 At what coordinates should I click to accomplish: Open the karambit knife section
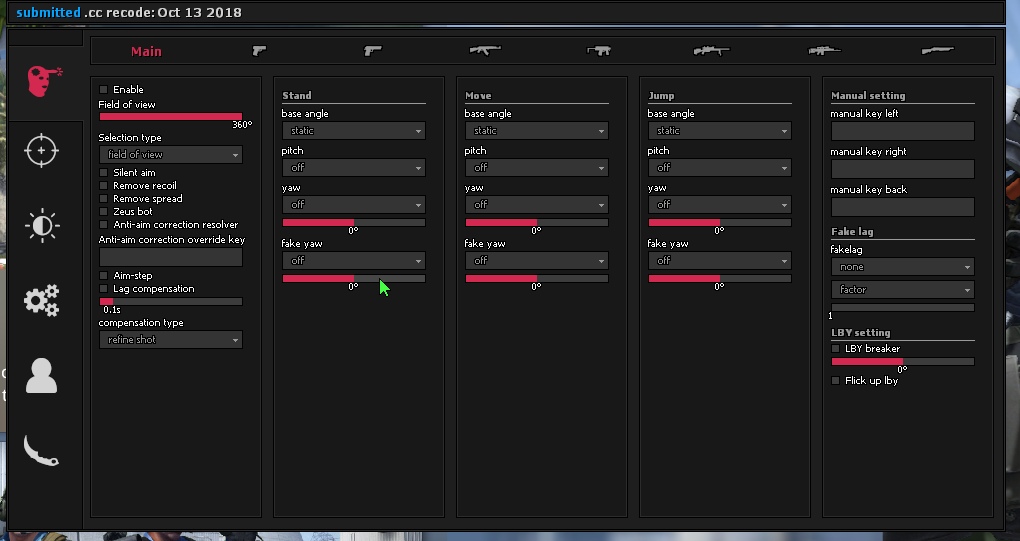click(41, 450)
